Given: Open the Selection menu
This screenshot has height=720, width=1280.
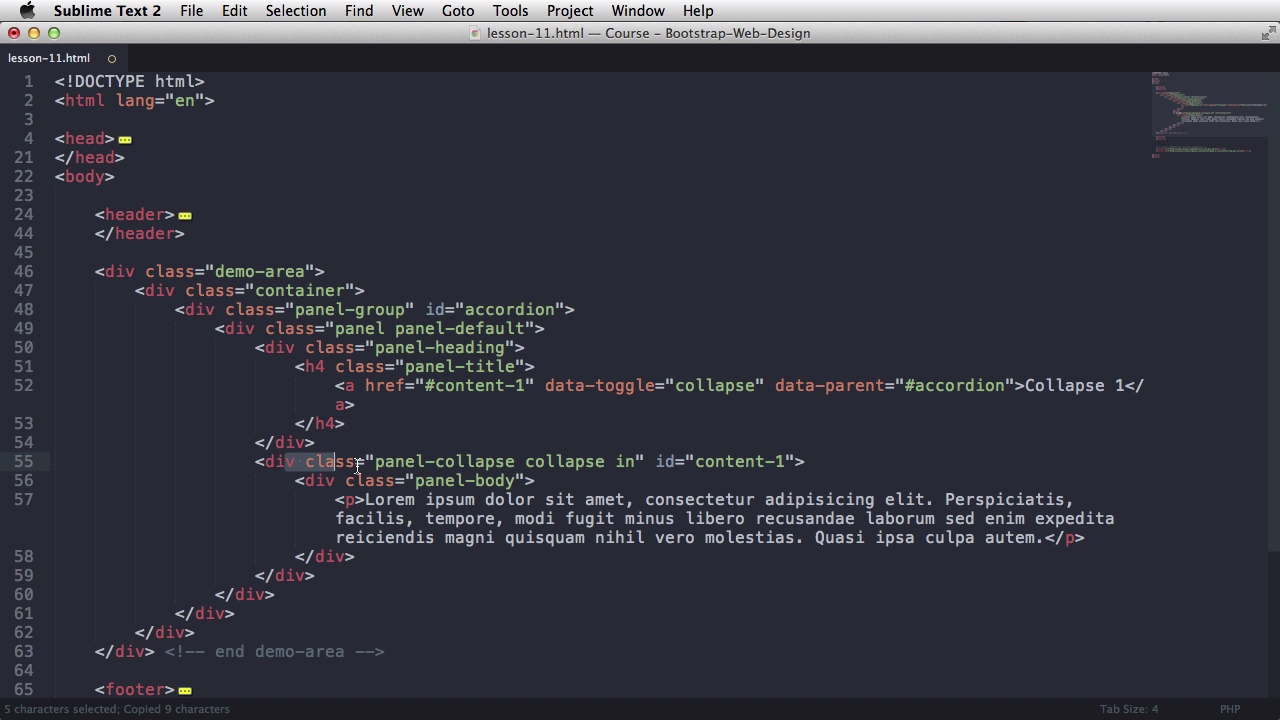Looking at the screenshot, I should pyautogui.click(x=295, y=11).
